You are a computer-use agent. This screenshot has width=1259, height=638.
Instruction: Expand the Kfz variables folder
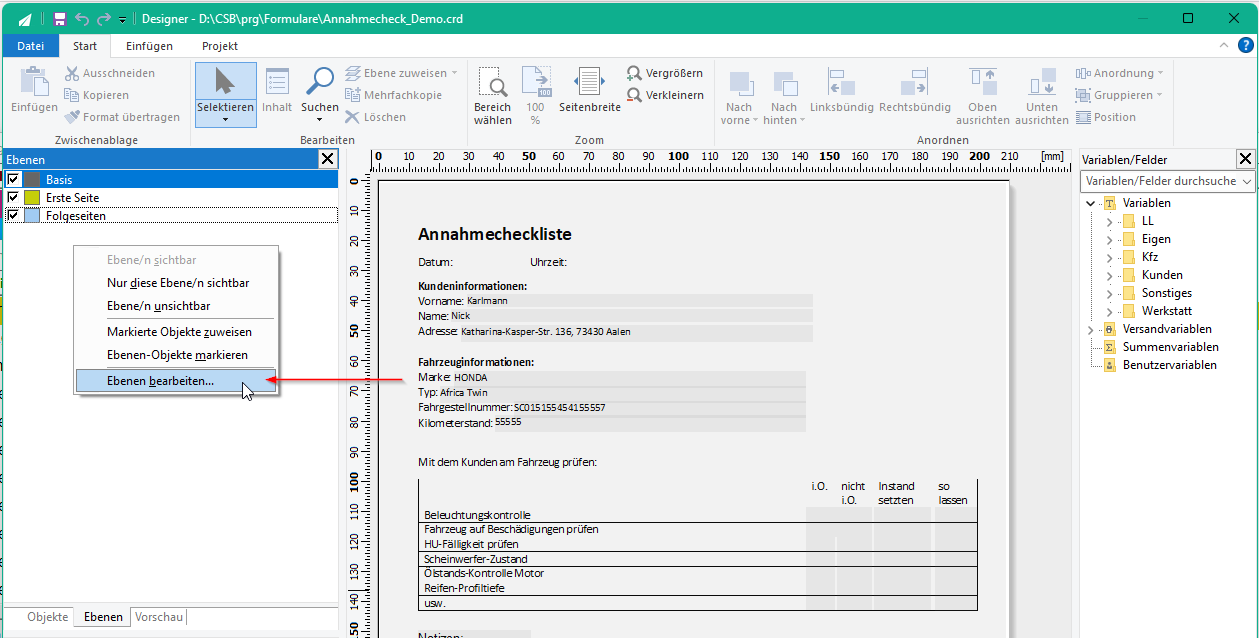(x=1109, y=257)
